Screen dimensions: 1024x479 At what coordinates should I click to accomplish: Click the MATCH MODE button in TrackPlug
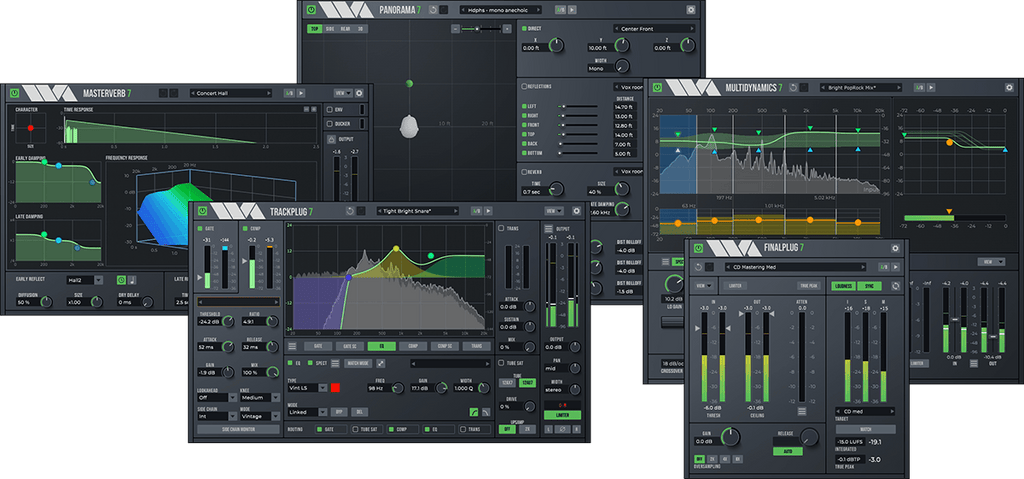pos(357,363)
